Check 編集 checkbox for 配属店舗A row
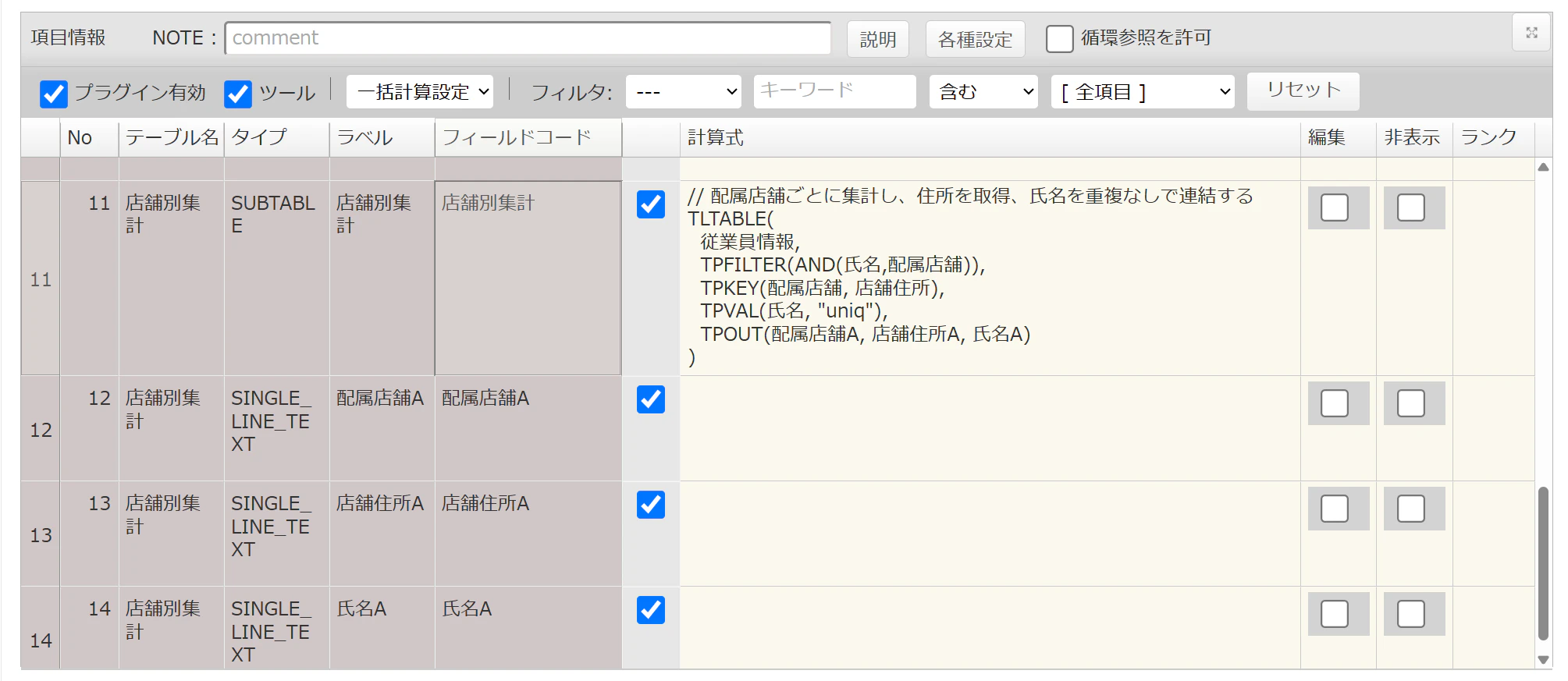 point(1335,403)
